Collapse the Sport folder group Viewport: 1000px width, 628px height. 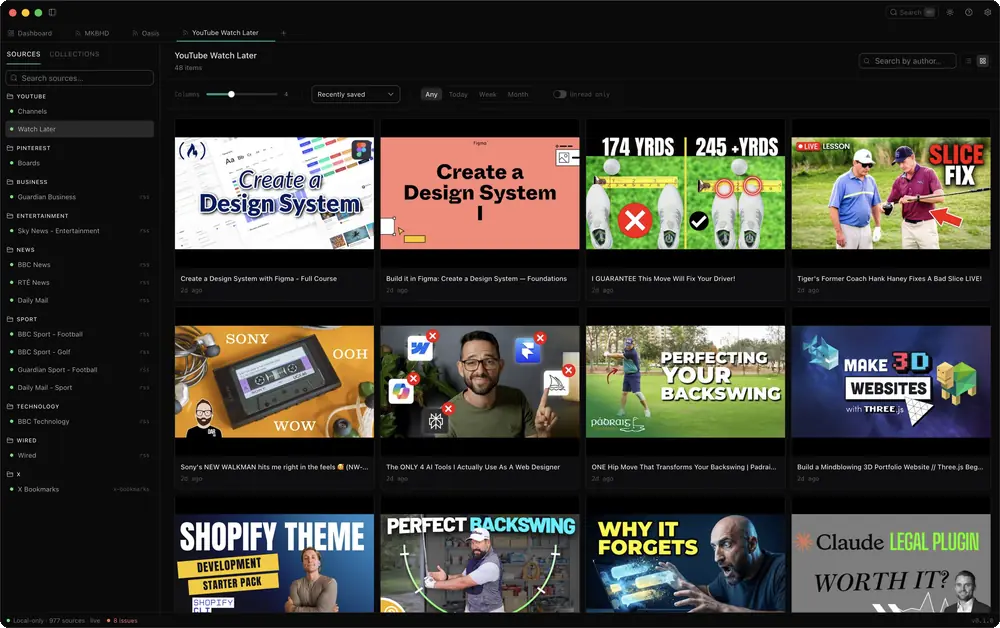pyautogui.click(x=22, y=319)
